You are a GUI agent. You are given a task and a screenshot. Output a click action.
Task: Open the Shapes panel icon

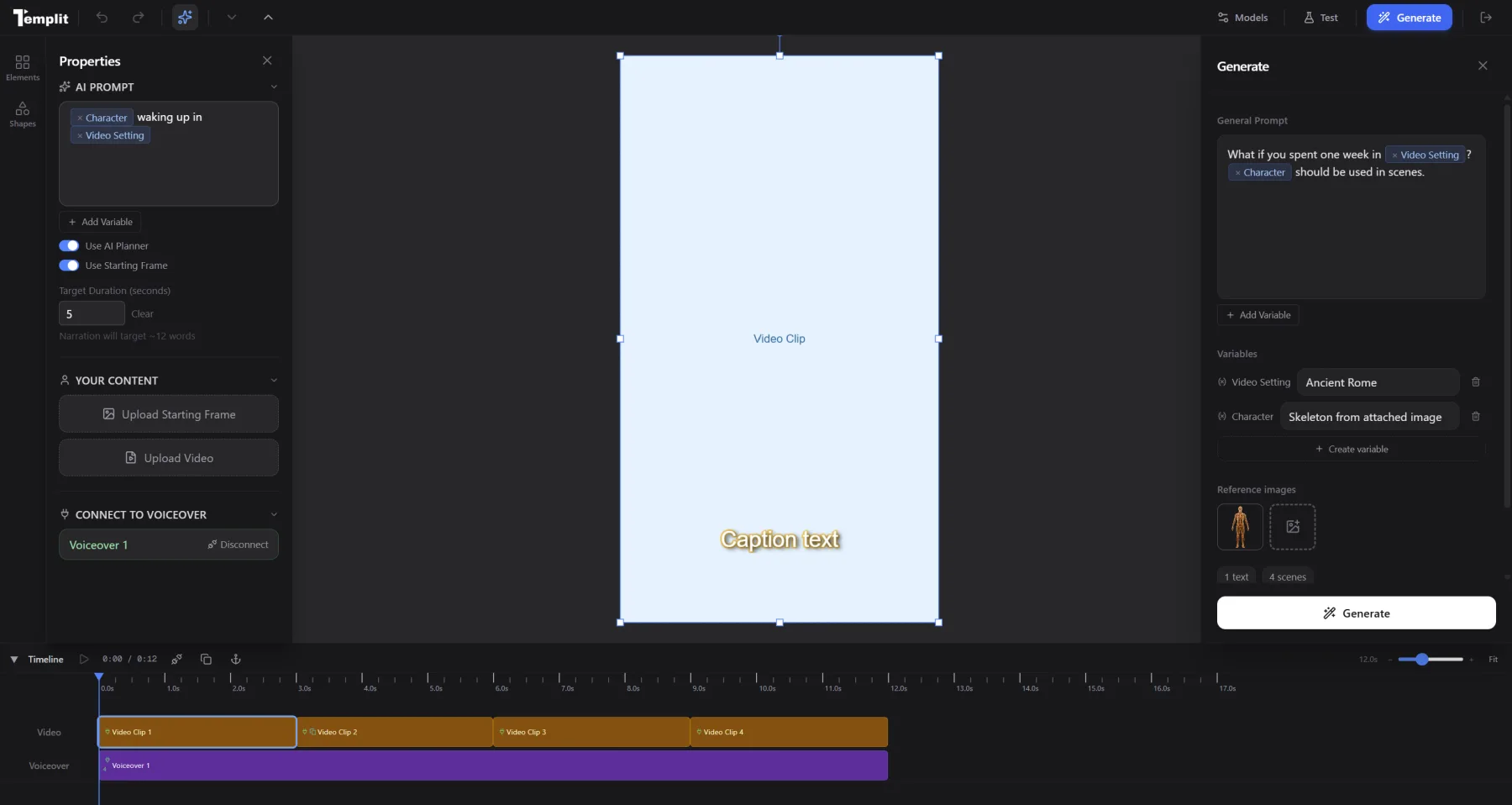click(x=23, y=114)
